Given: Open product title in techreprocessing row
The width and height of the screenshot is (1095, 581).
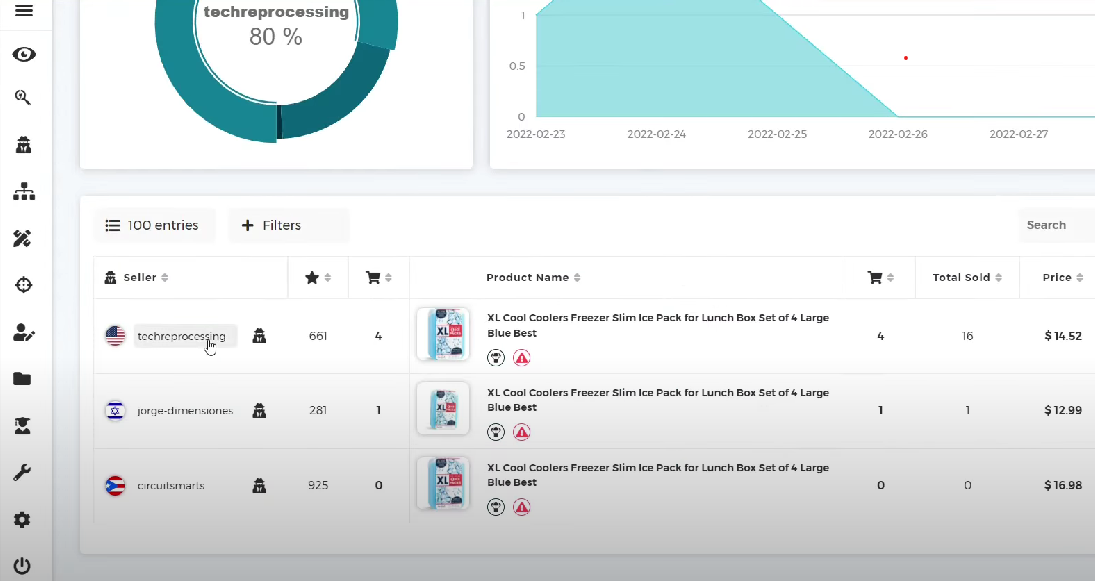Looking at the screenshot, I should 658,325.
